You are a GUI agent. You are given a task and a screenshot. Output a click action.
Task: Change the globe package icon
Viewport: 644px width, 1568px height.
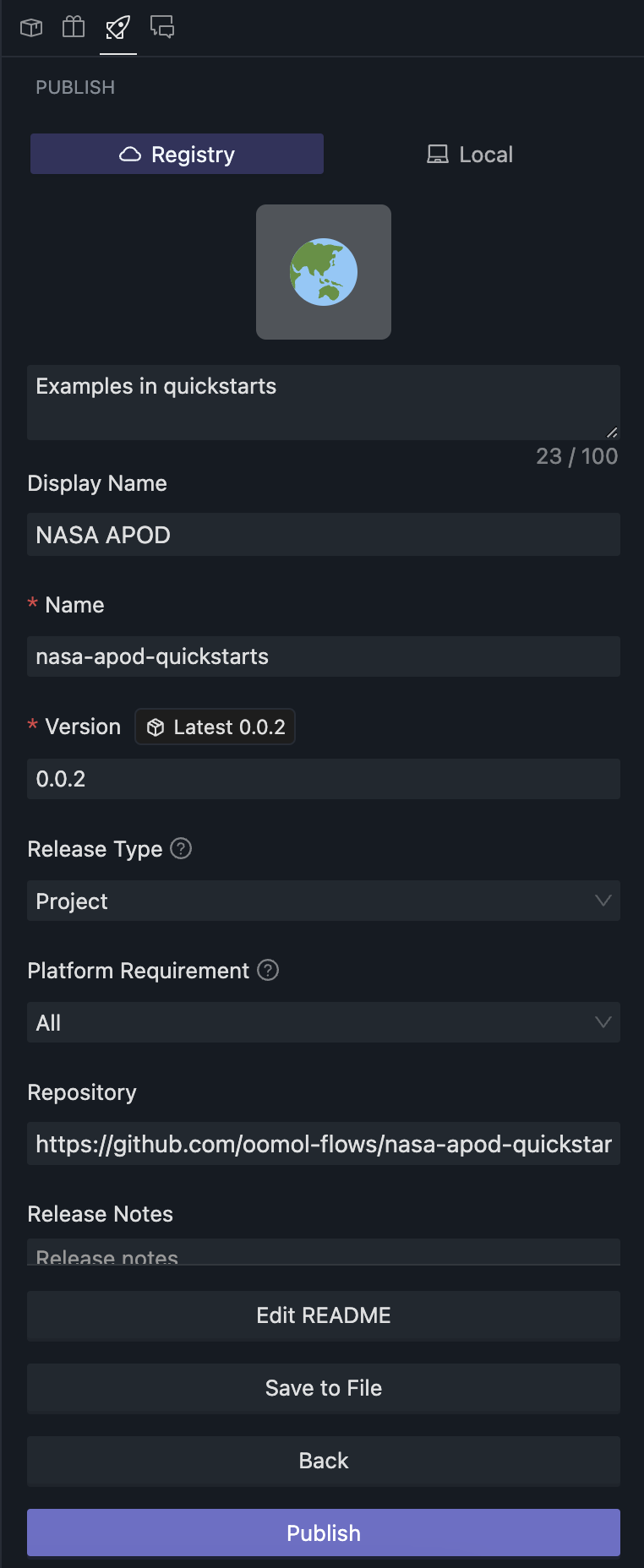coord(324,272)
